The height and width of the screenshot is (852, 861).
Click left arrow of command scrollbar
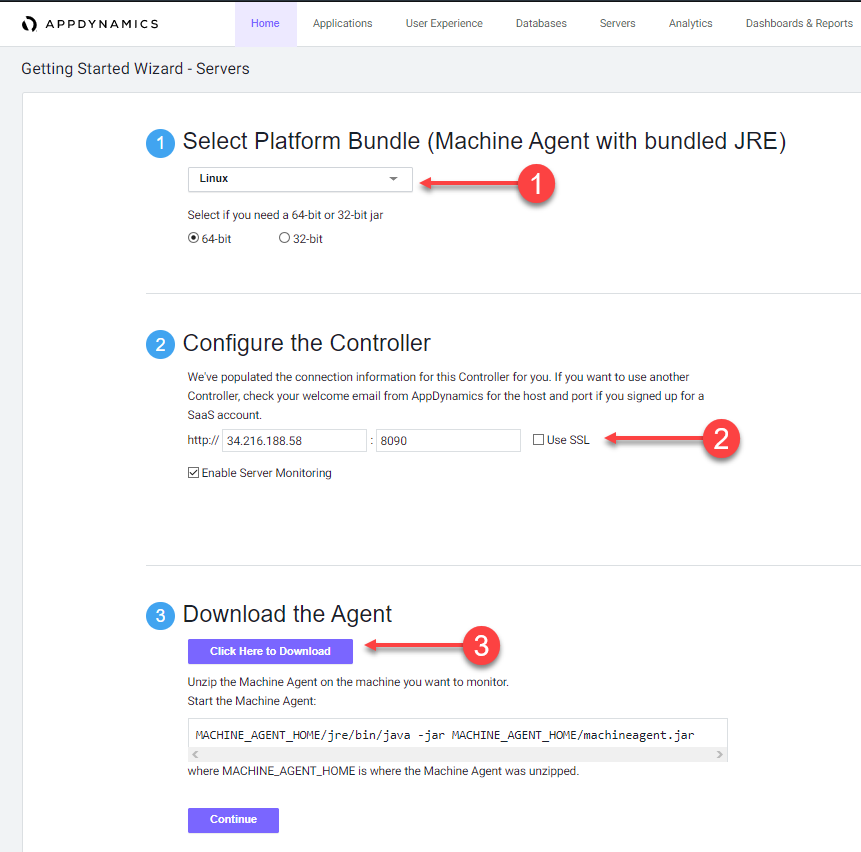[195, 755]
